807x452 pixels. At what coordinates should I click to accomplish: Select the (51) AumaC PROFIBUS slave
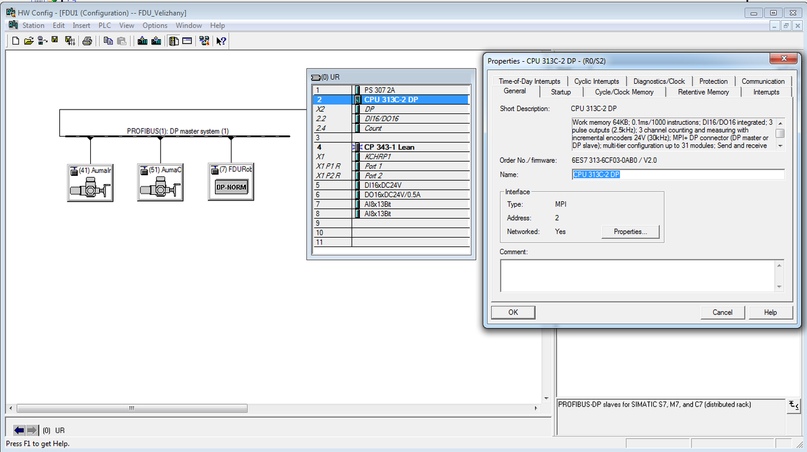(x=160, y=183)
